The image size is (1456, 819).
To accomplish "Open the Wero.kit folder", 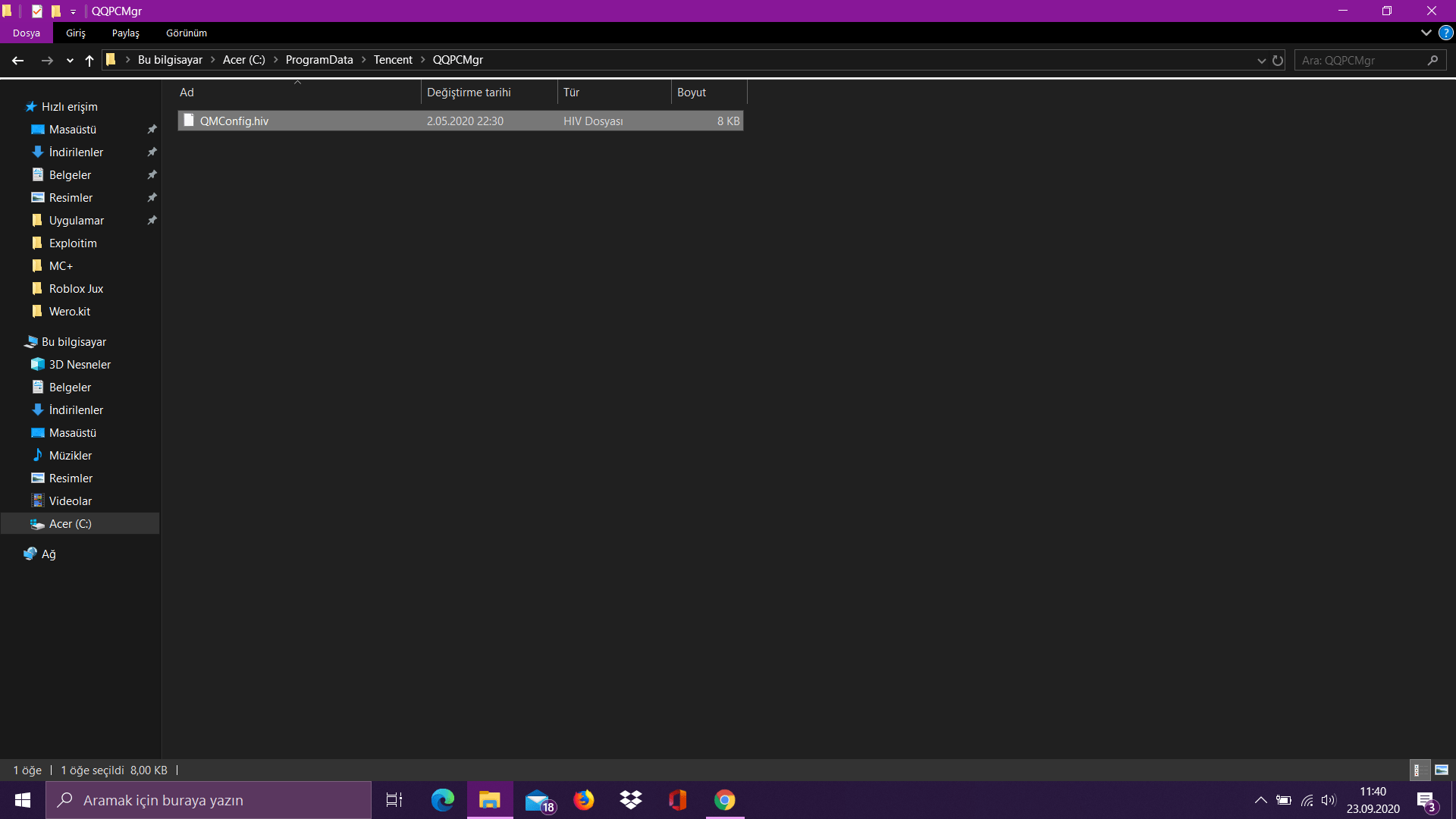I will (x=70, y=312).
